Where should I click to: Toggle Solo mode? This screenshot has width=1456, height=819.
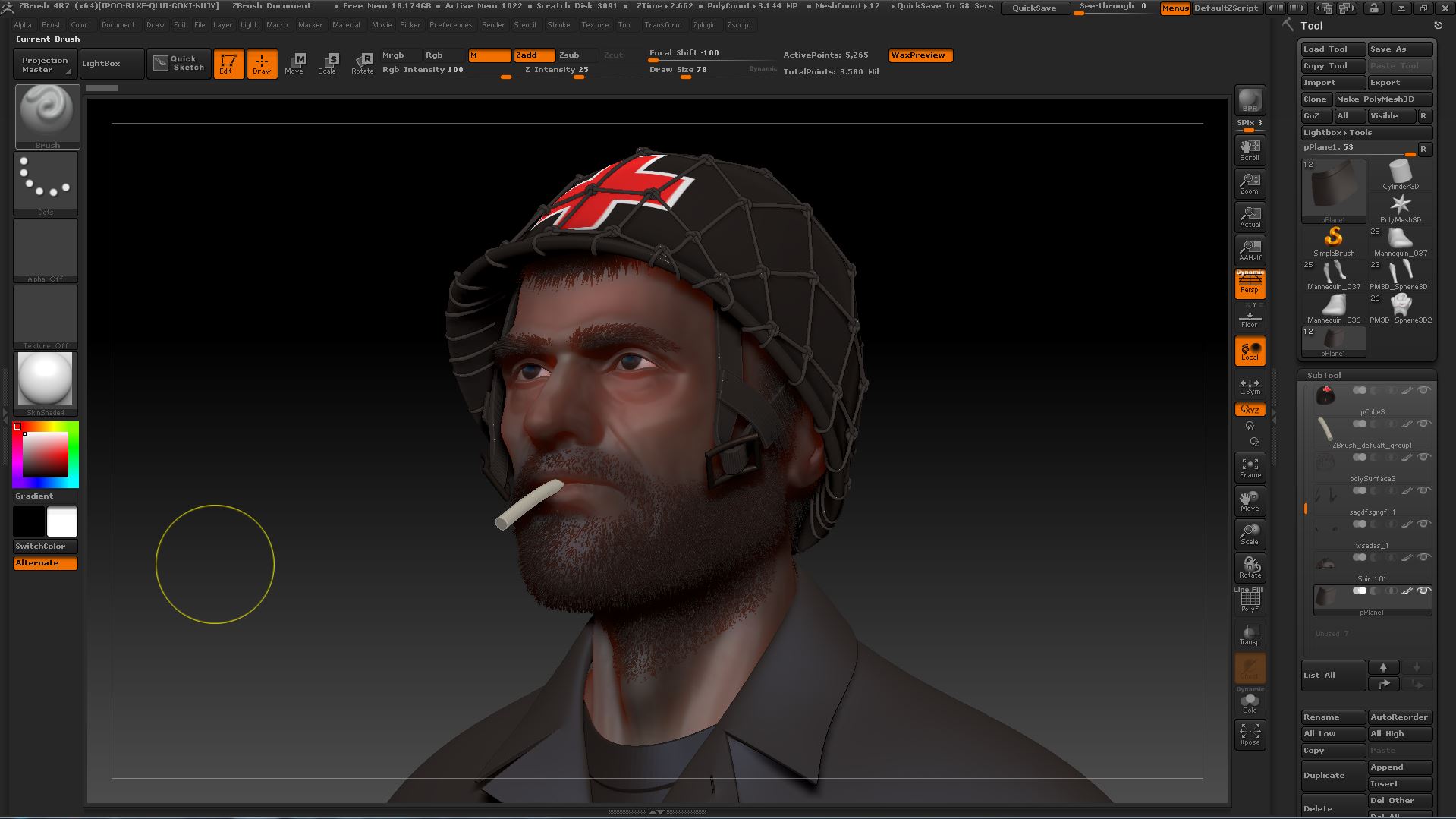tap(1250, 701)
